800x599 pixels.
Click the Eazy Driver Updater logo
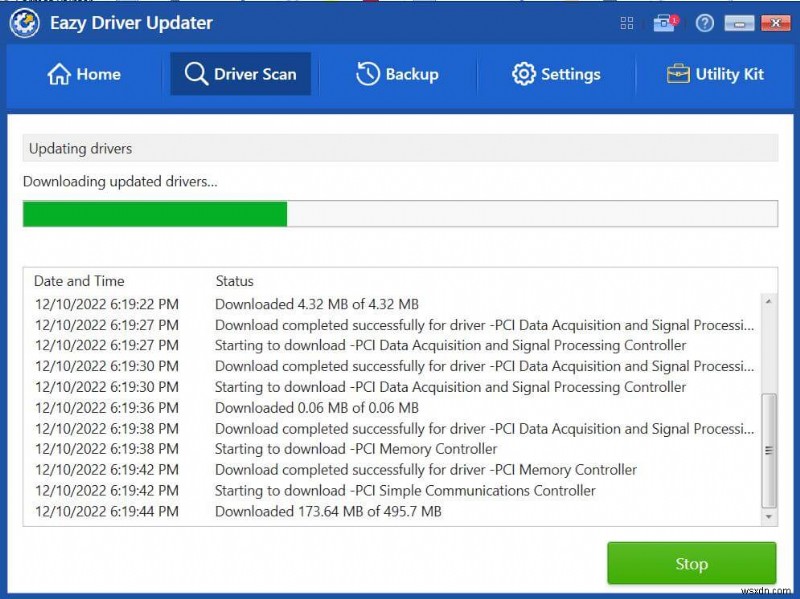pyautogui.click(x=24, y=22)
